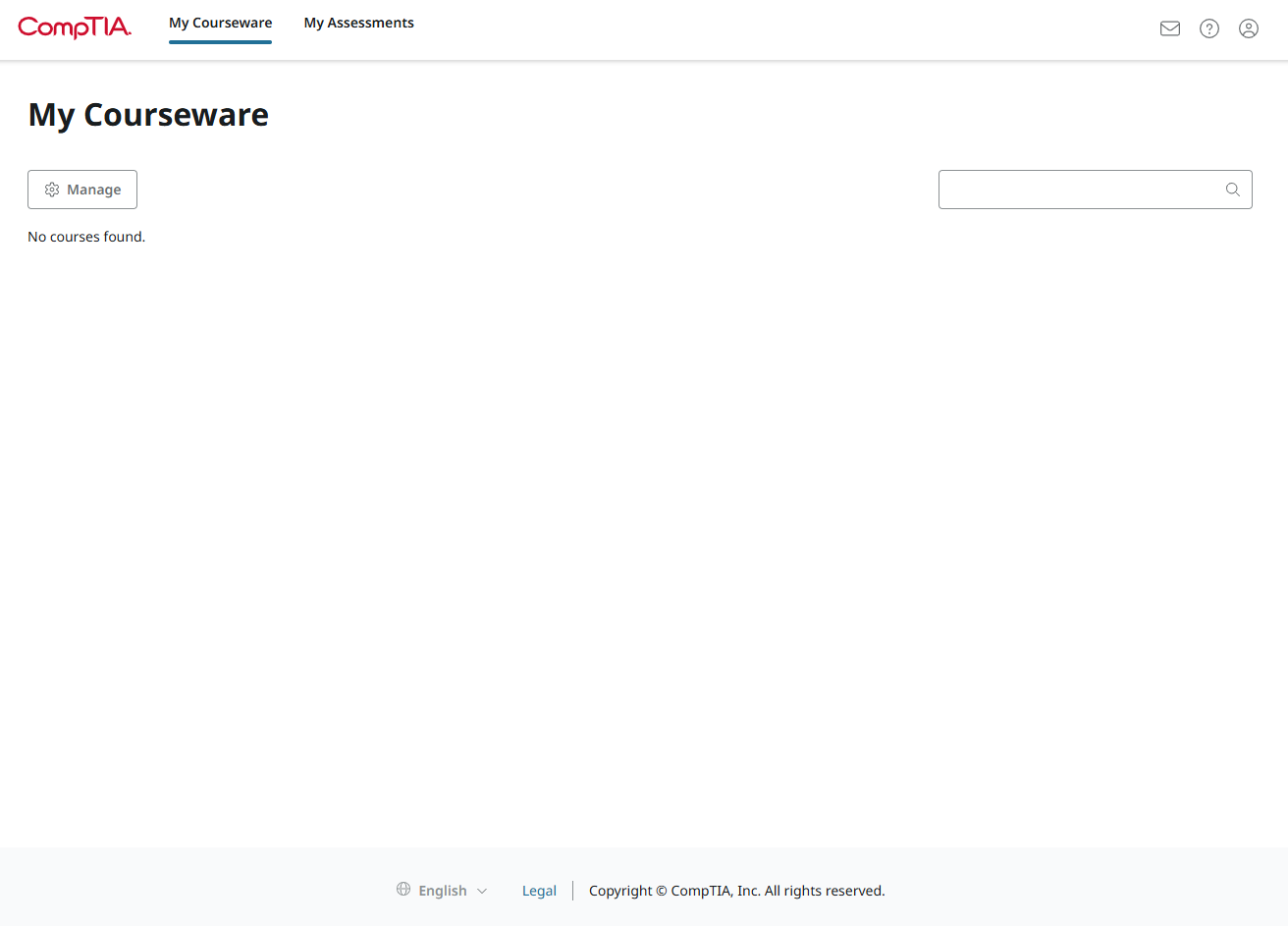This screenshot has width=1288, height=926.
Task: Click the copyright © symbol in footer
Action: coord(662,891)
